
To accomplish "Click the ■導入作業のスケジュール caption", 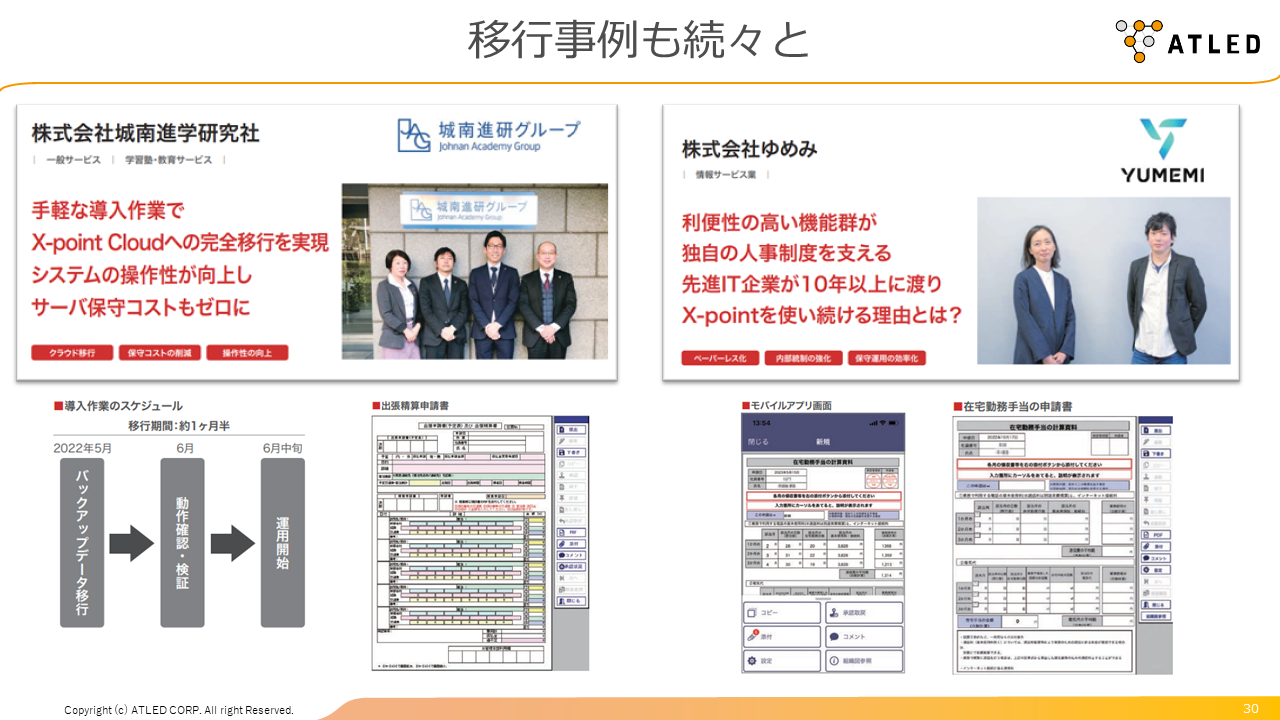I will 118,406.
